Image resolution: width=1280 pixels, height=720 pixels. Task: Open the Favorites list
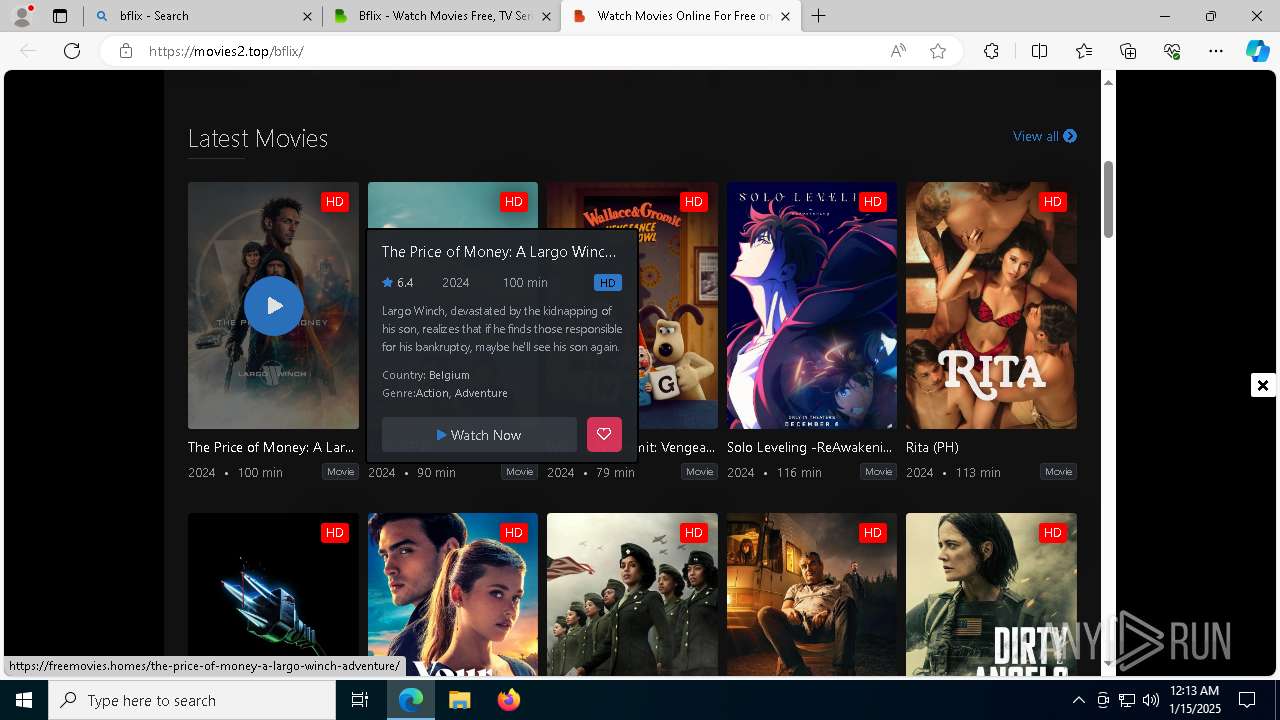[x=1084, y=51]
